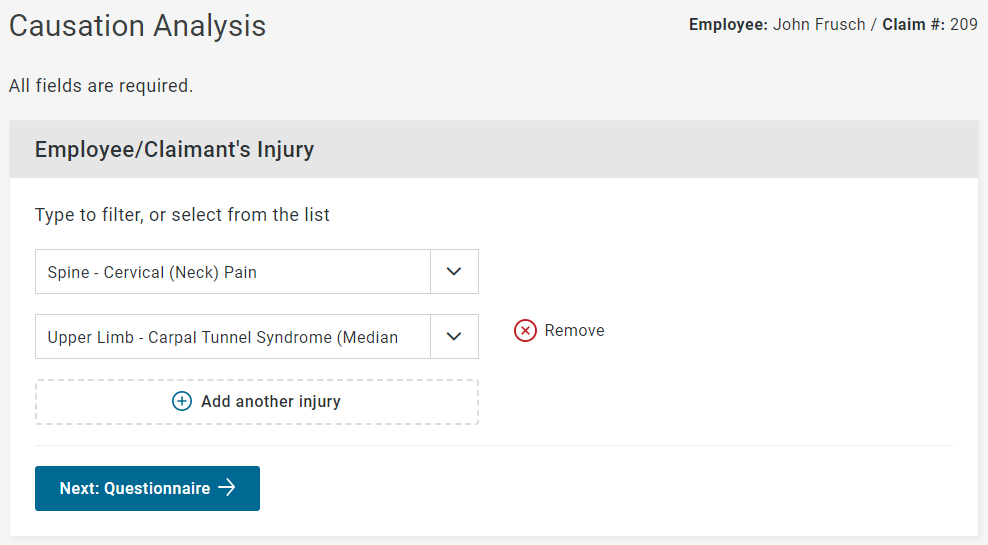Click the right arrow icon on Next button

[227, 488]
